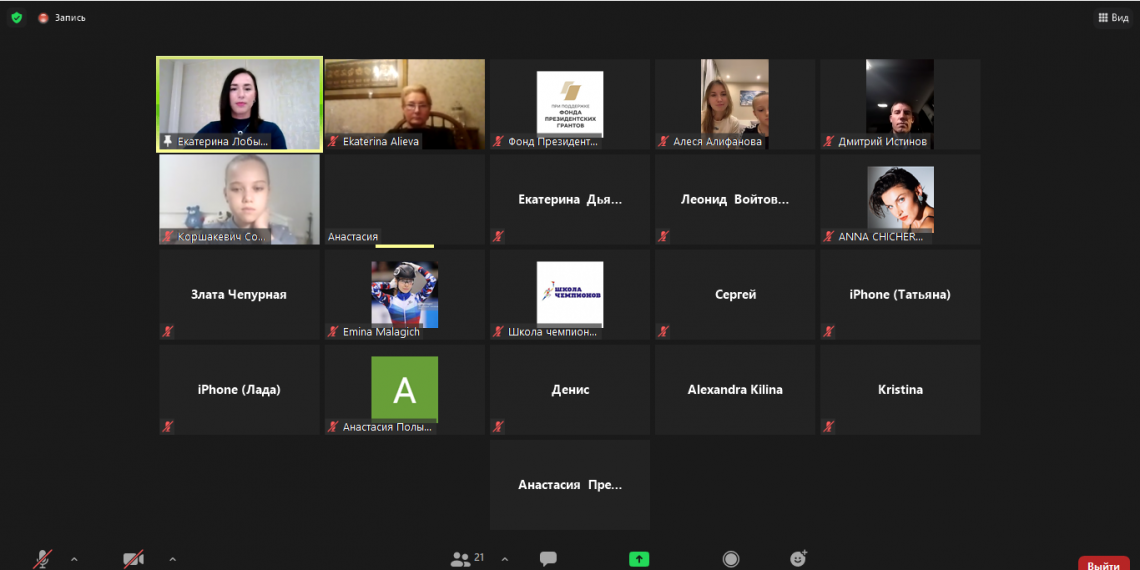
Task: Click muted mic icon on Дмитрий Истинов tile
Action: point(828,142)
